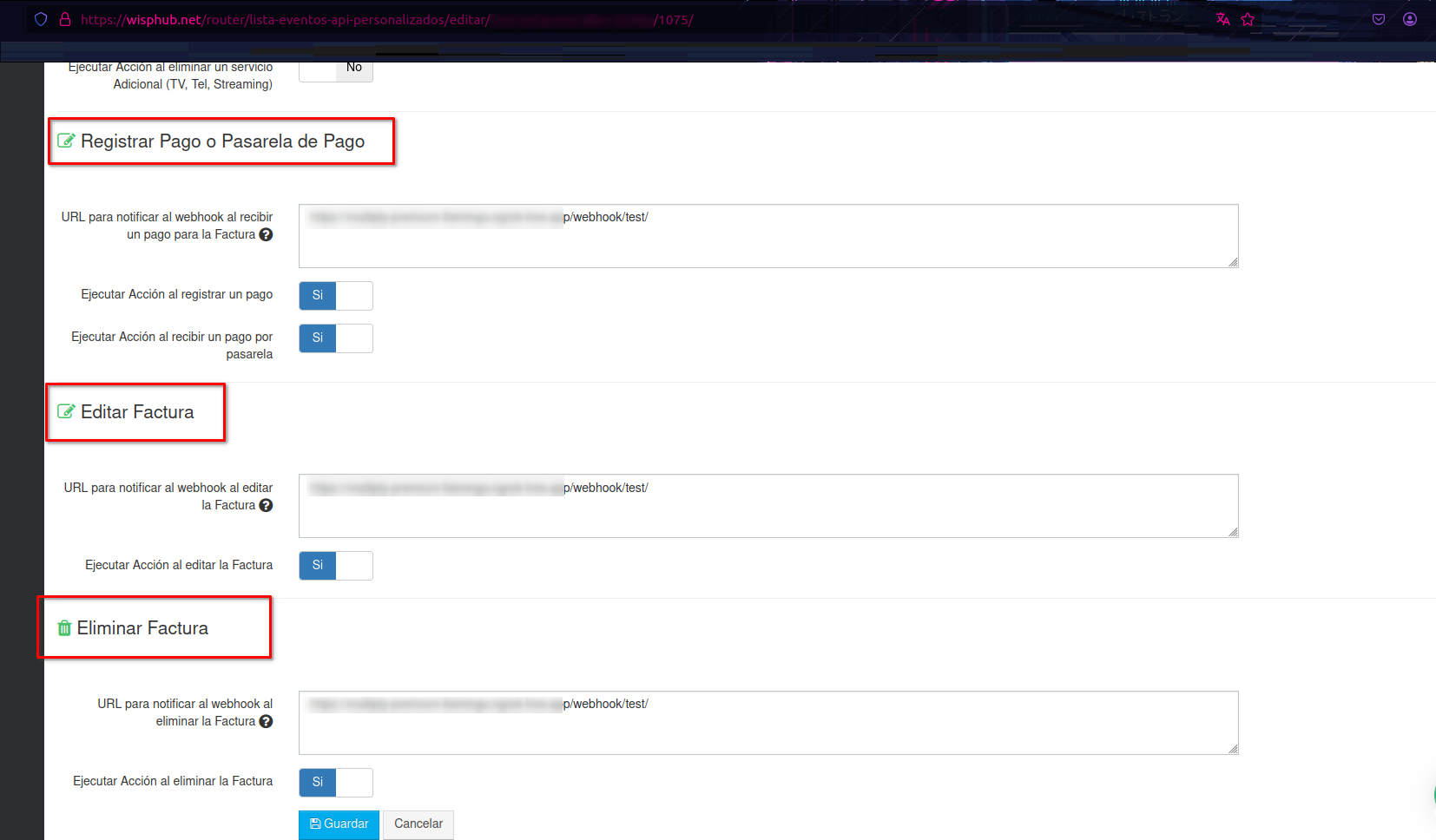
Task: Click help icon beside 'eliminar la Factura' URL label
Action: click(x=266, y=721)
